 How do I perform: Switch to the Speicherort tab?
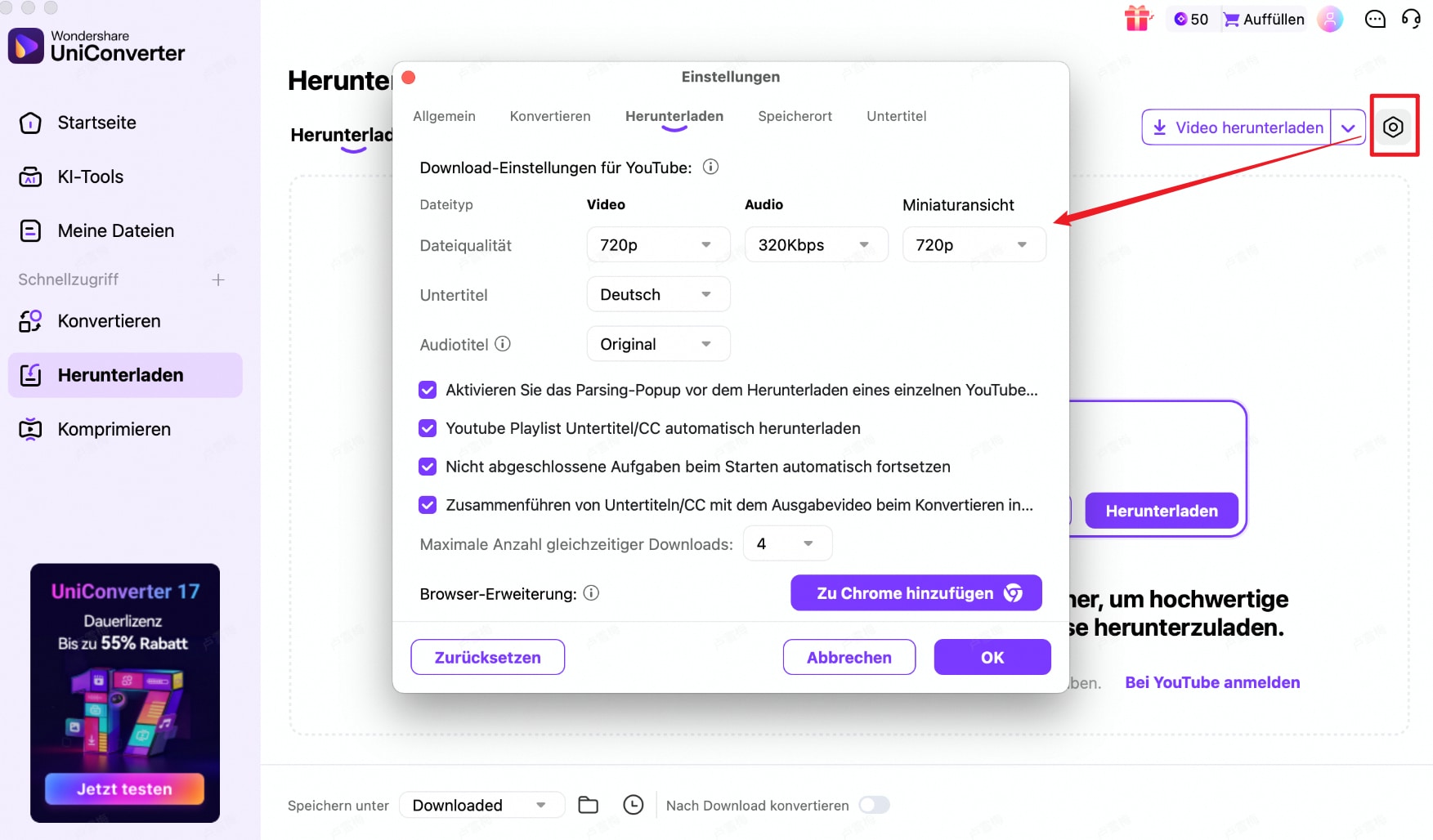point(795,116)
